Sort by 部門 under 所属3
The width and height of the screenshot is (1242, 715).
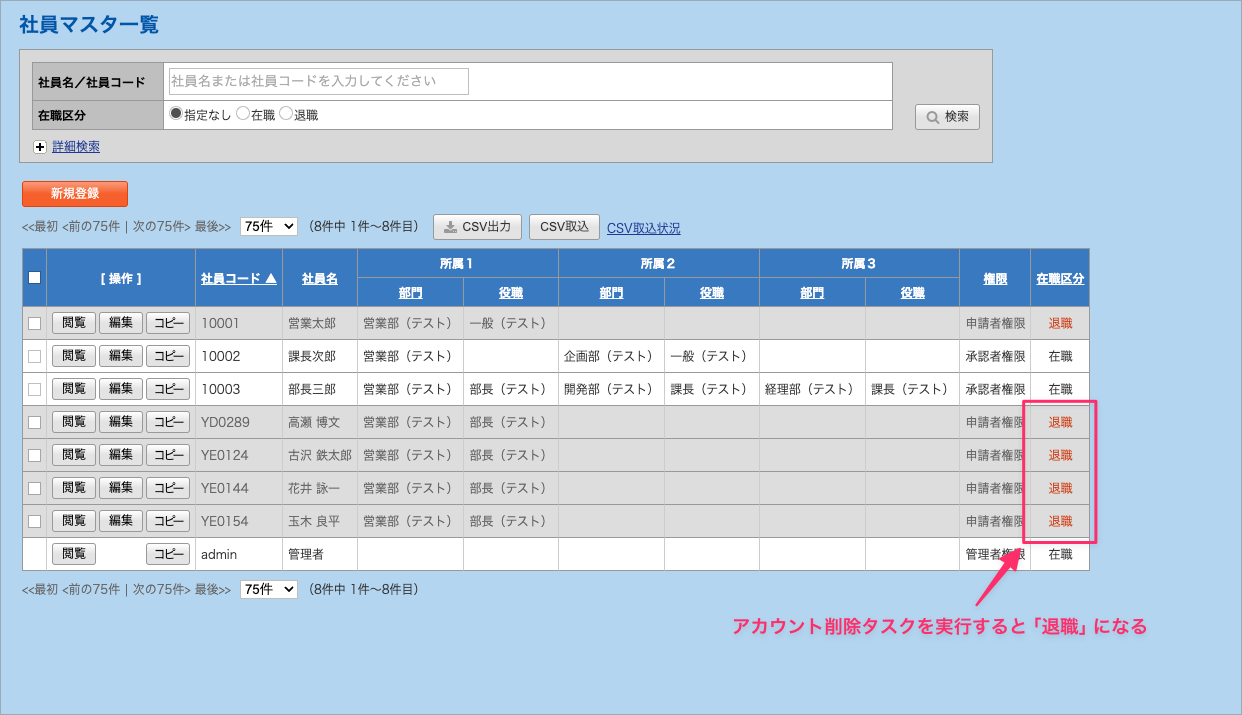click(812, 293)
